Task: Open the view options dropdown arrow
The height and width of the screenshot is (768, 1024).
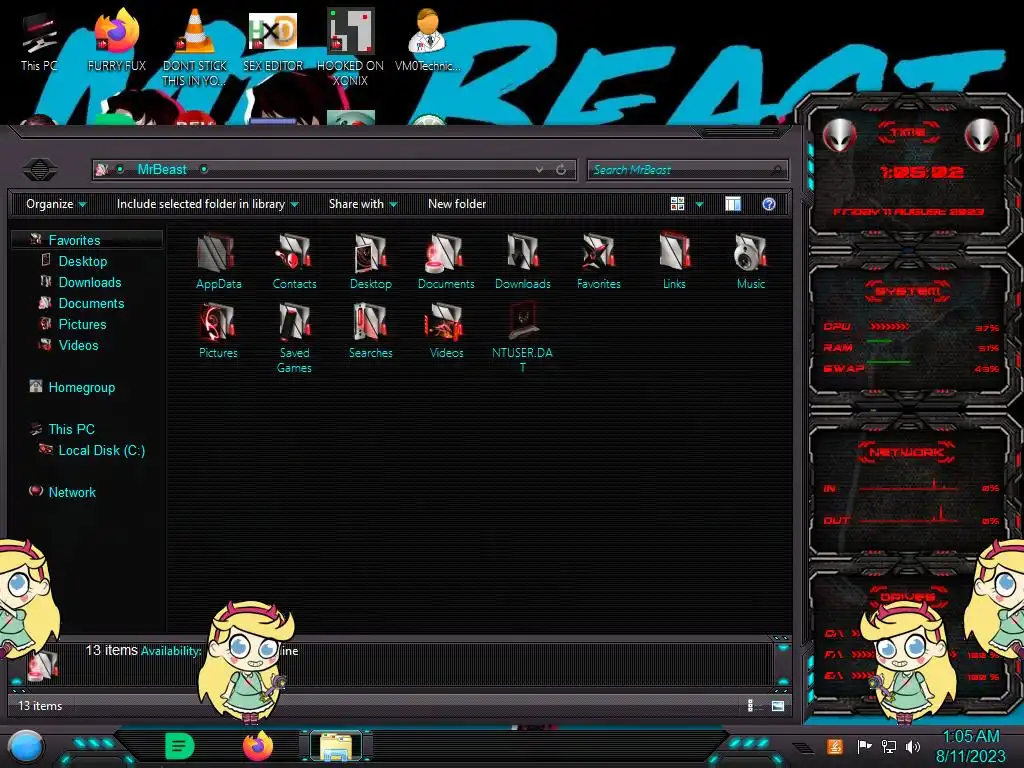Action: coord(699,204)
